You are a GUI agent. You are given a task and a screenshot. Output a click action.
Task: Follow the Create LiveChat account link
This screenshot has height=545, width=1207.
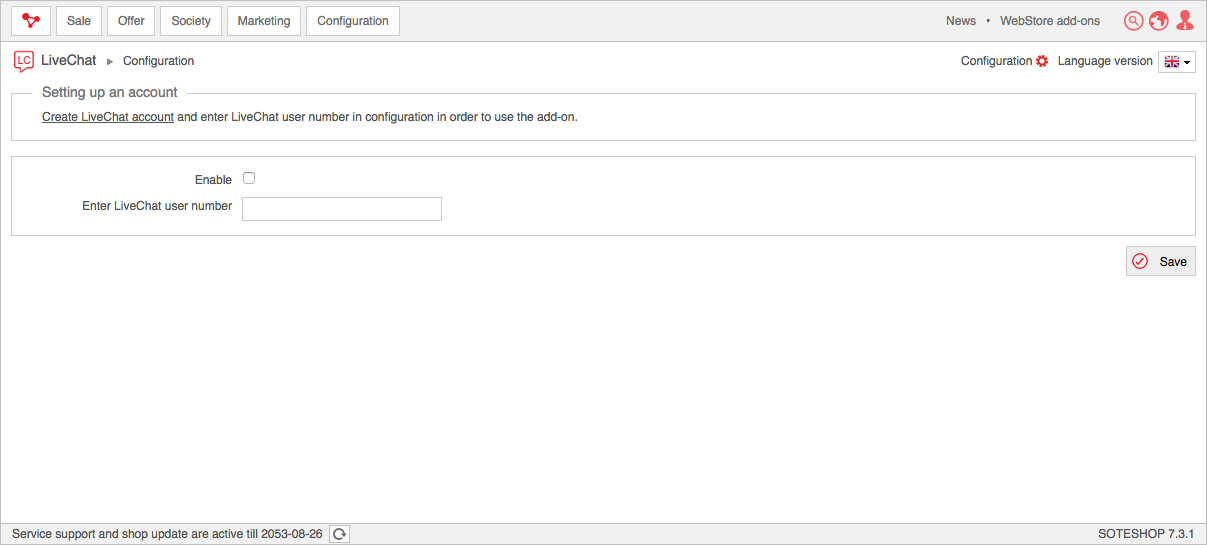(108, 117)
